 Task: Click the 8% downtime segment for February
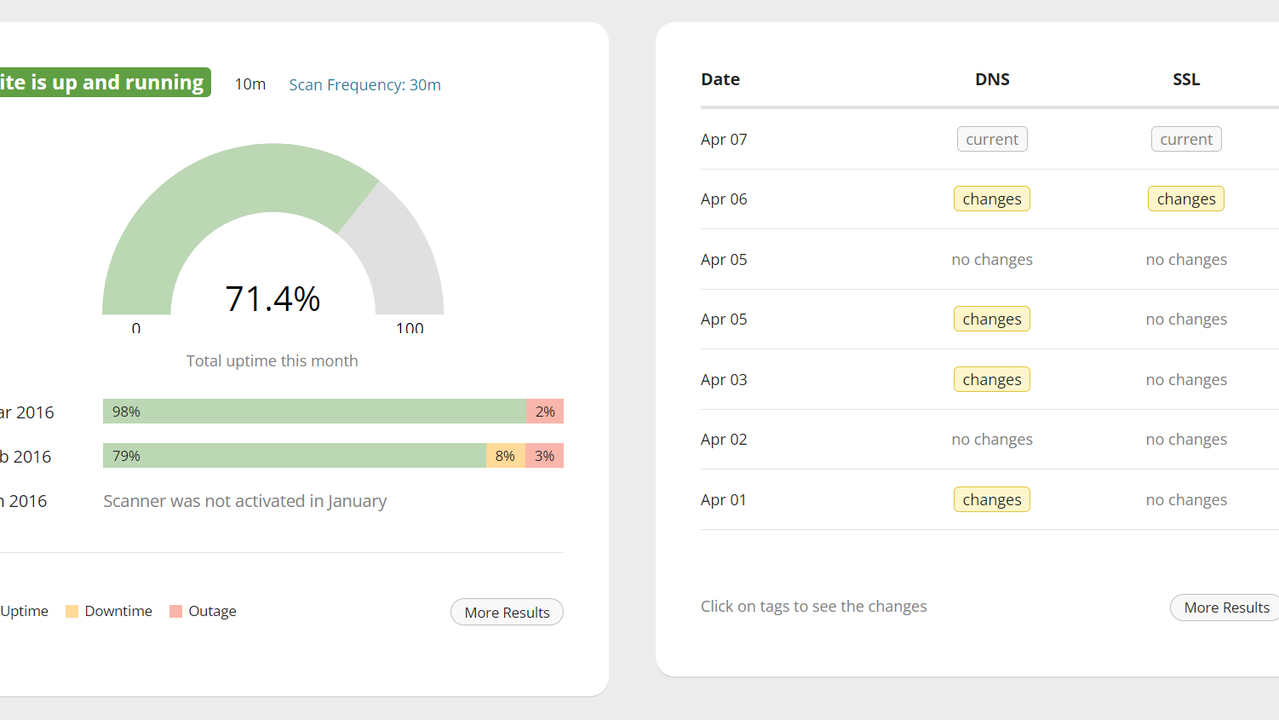(x=505, y=456)
